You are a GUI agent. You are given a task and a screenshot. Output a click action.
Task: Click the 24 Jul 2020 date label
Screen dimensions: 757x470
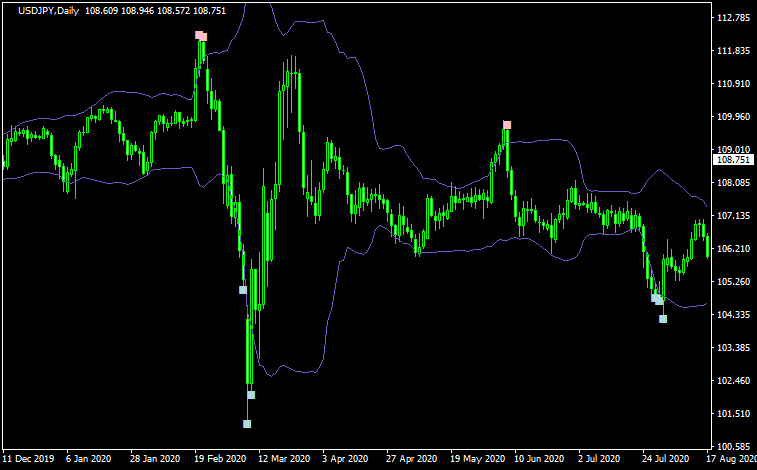664,460
